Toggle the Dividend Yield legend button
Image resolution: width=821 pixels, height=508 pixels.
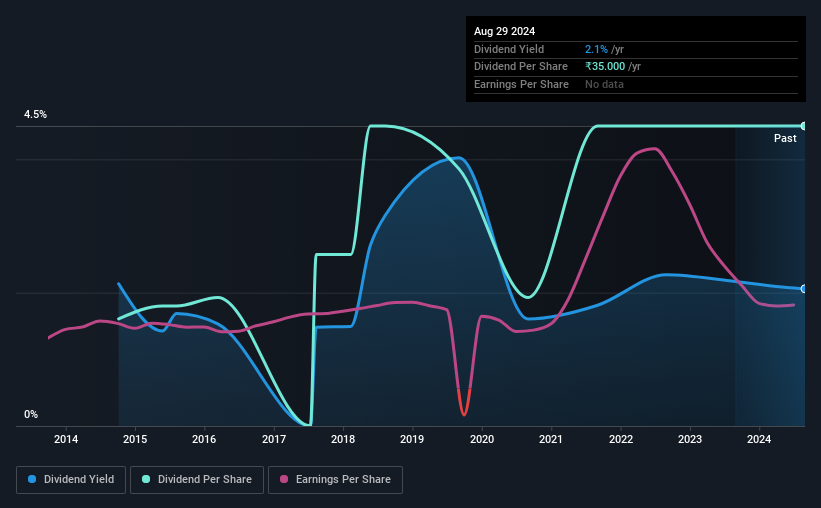pos(71,480)
